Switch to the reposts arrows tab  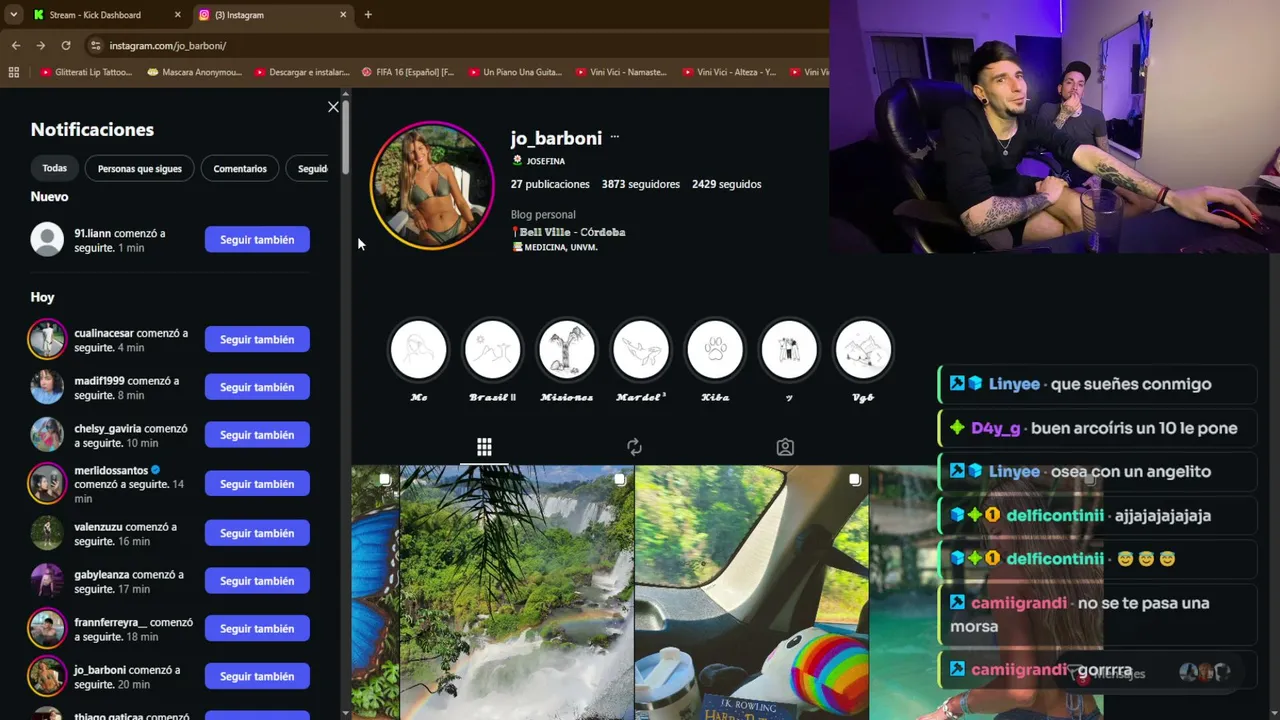coord(634,447)
